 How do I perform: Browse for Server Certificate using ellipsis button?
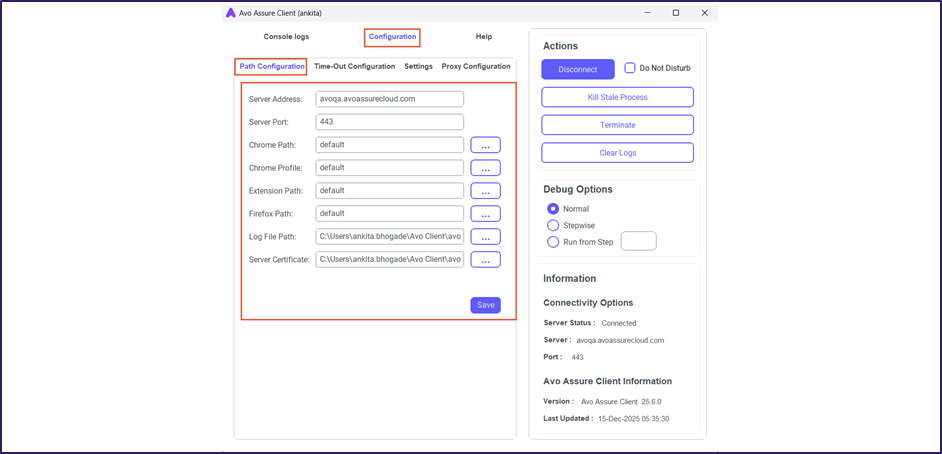point(485,260)
